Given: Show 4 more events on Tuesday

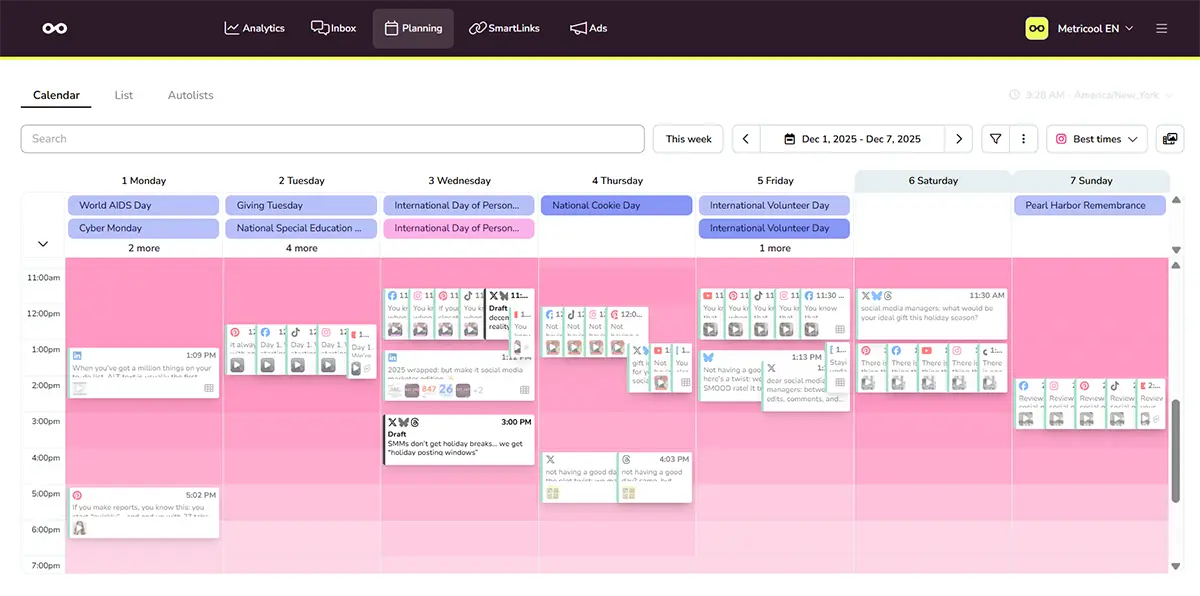Looking at the screenshot, I should 301,248.
